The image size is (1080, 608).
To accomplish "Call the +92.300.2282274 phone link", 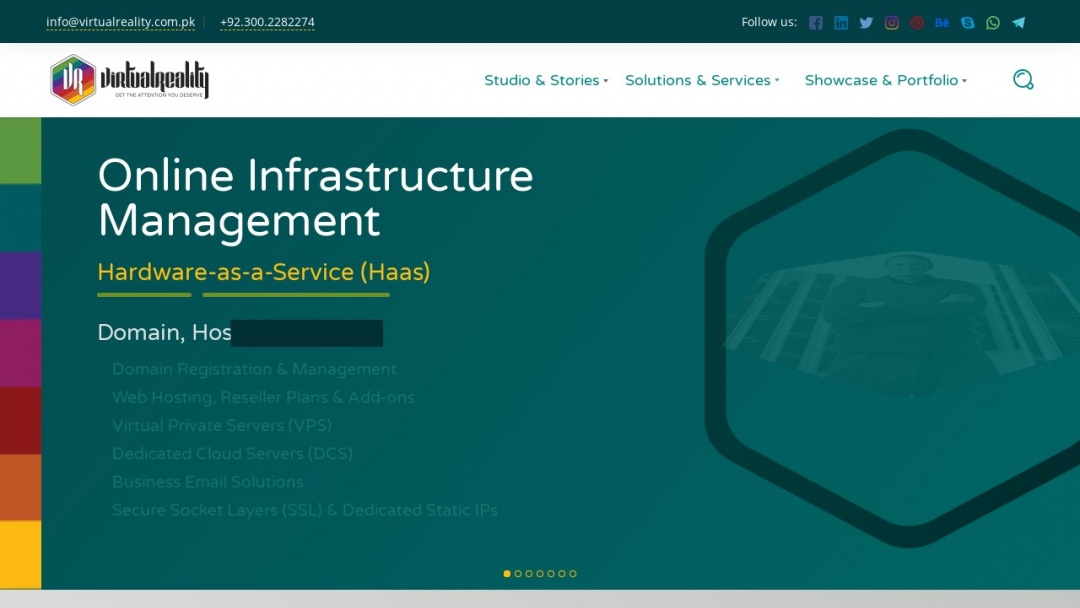I will pyautogui.click(x=267, y=21).
